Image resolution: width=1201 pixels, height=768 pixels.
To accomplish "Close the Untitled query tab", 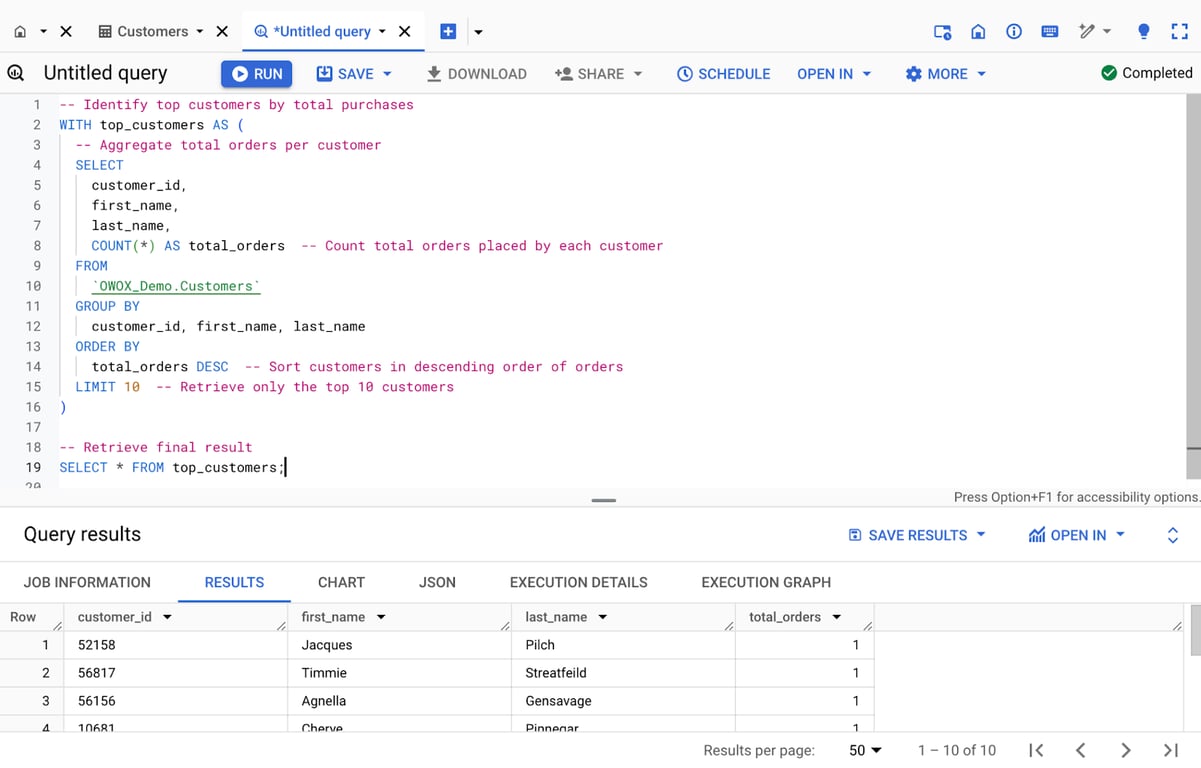I will pyautogui.click(x=405, y=31).
